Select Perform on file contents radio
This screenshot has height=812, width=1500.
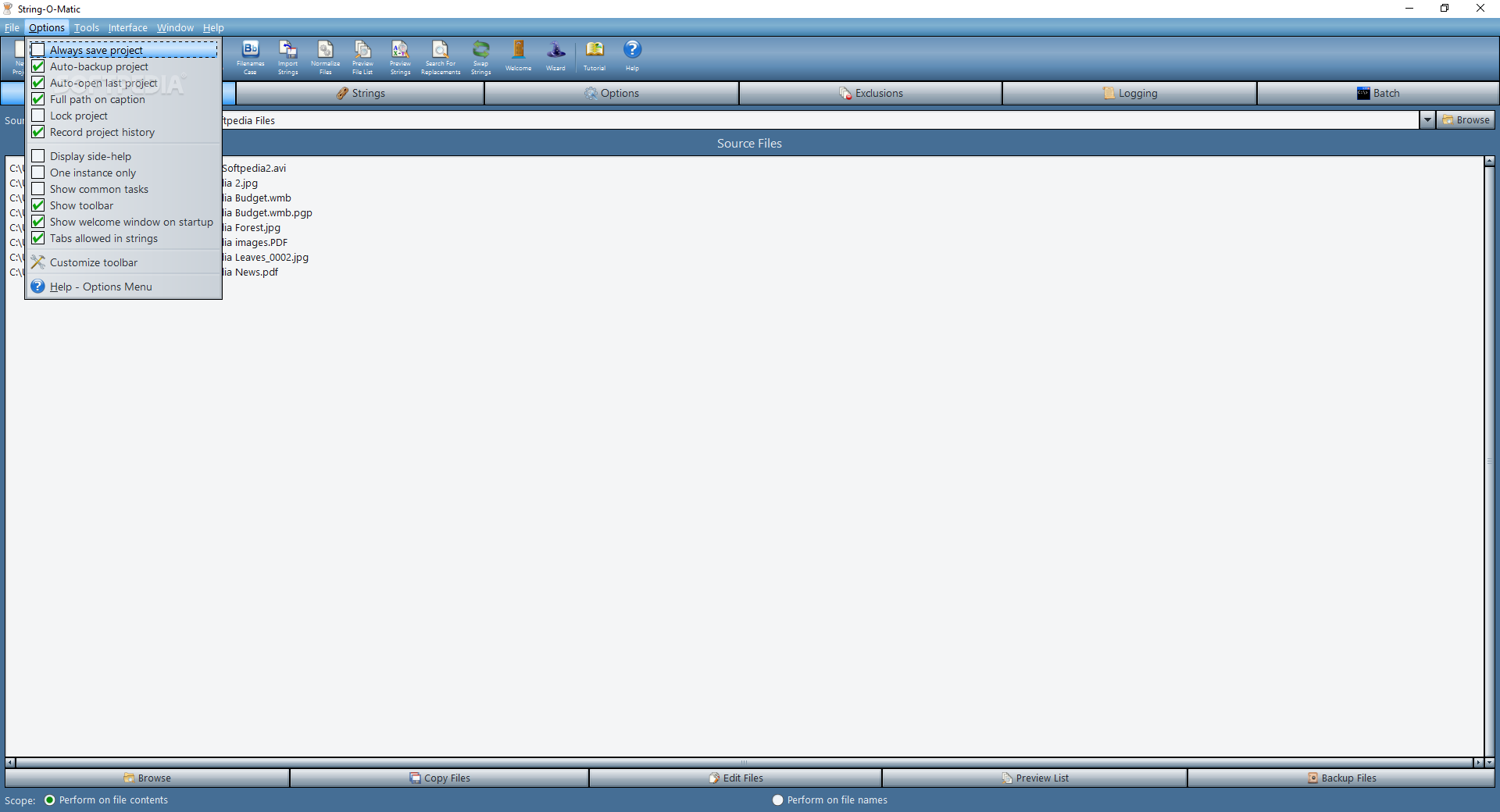50,800
